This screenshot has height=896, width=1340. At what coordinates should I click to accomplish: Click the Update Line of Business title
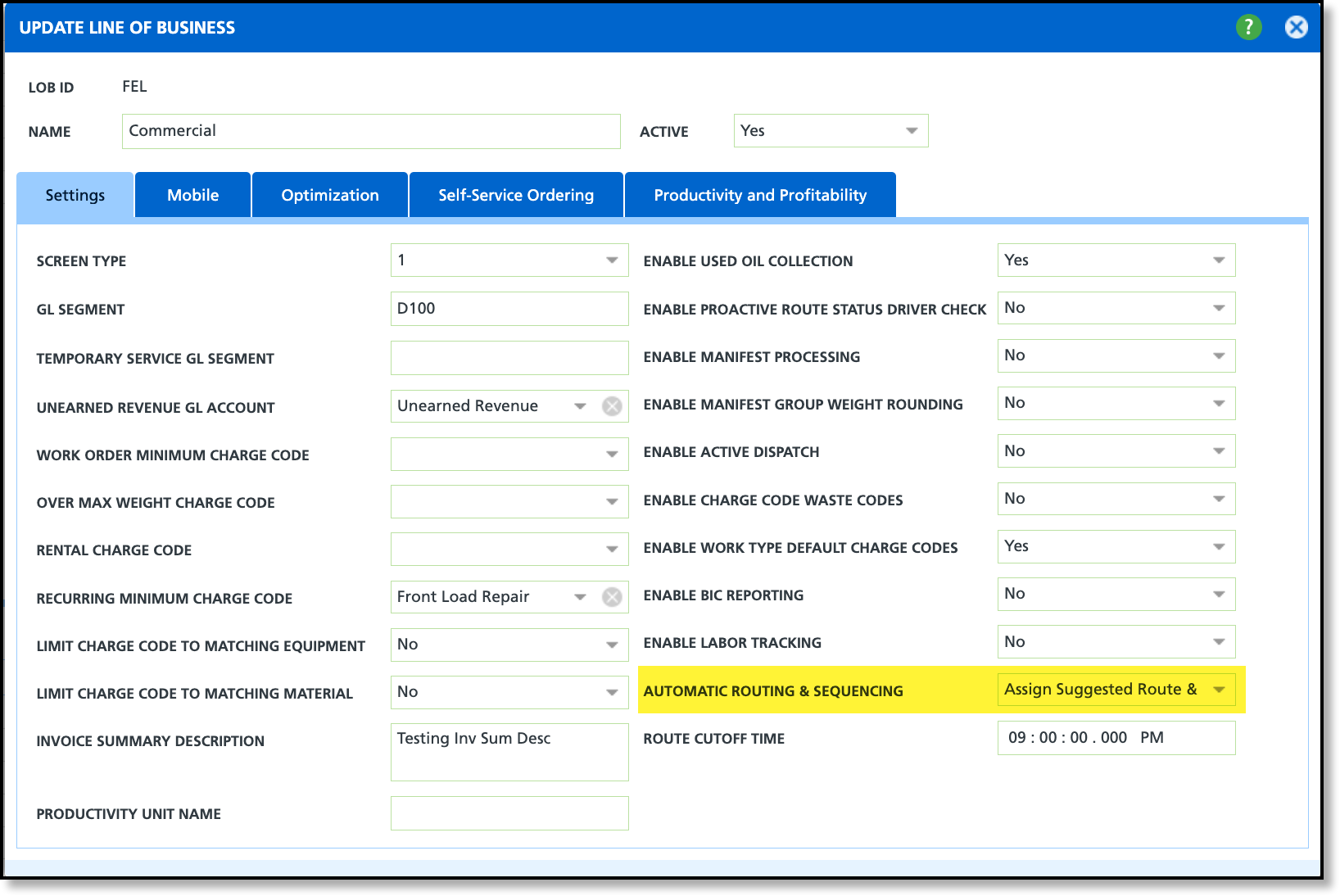(127, 28)
